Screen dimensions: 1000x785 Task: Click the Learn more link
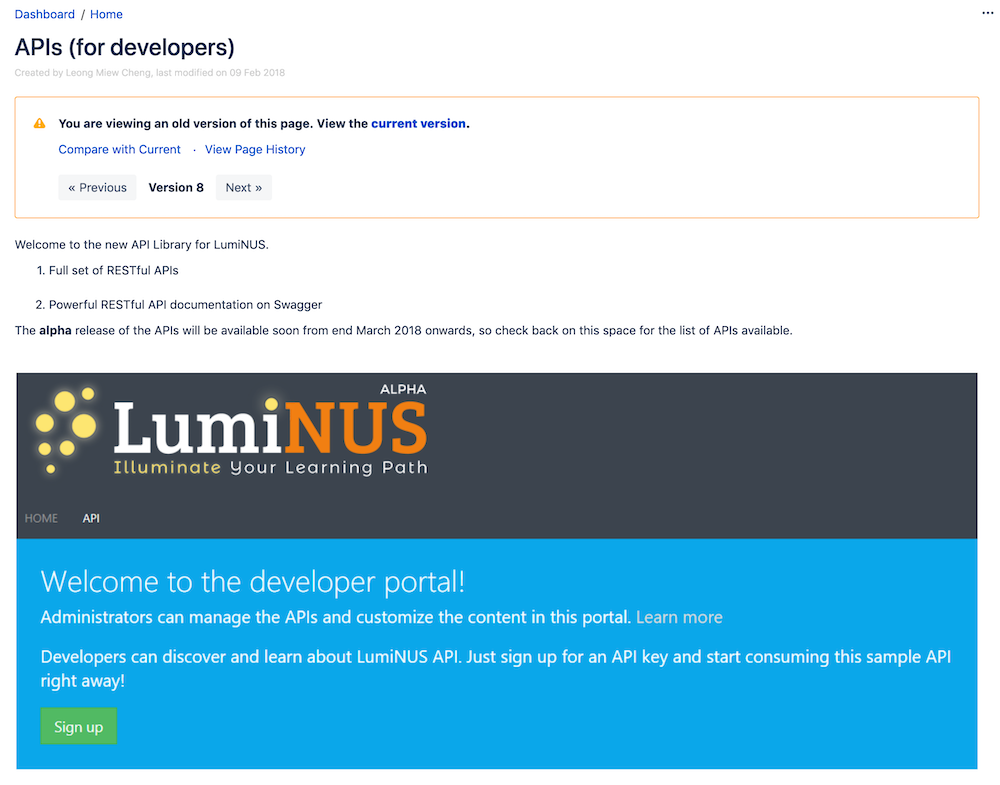coord(679,617)
